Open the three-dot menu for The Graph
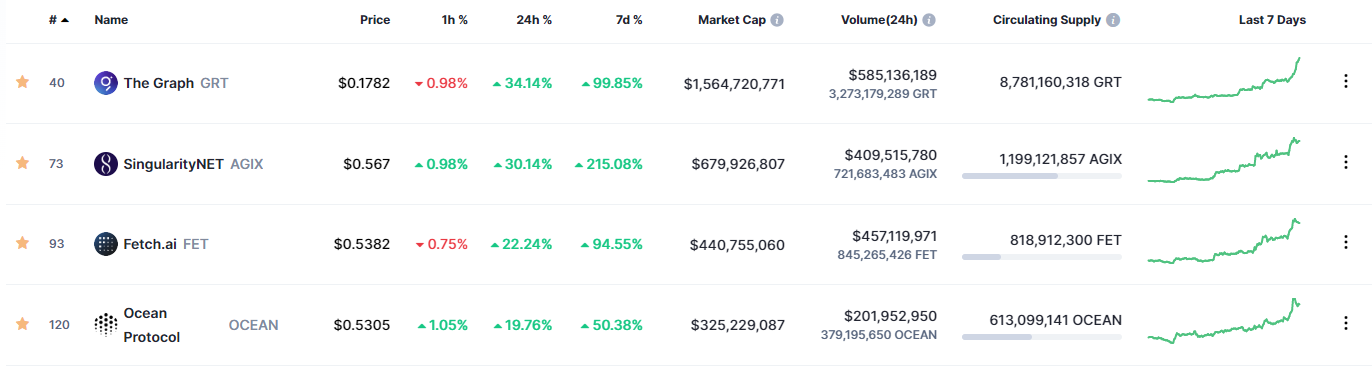 pyautogui.click(x=1345, y=82)
